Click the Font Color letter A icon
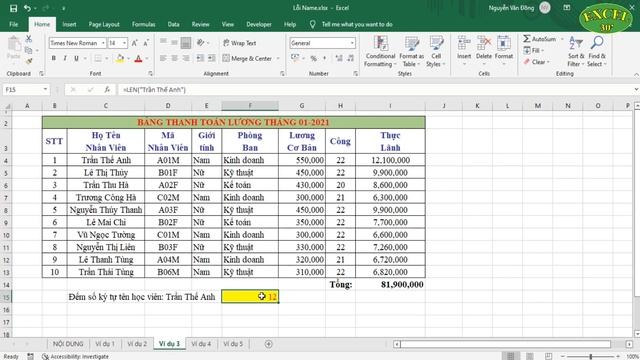Viewport: 640px width, 360px height. (138, 58)
